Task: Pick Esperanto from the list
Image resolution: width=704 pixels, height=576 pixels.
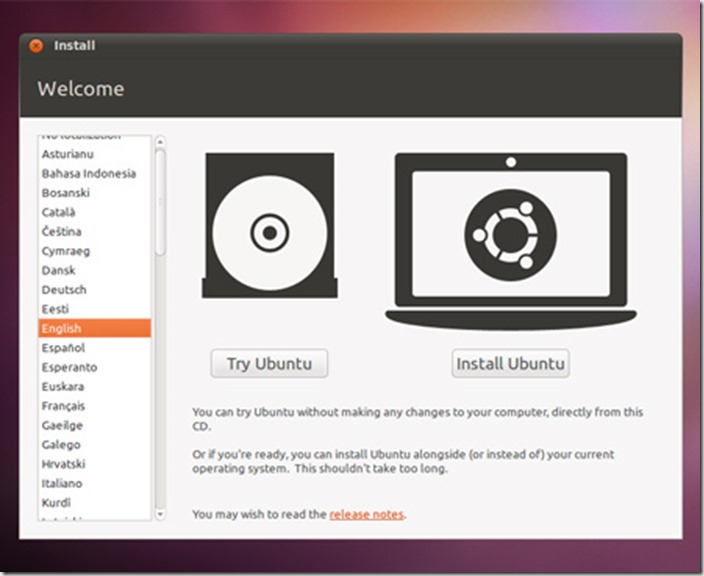Action: click(95, 367)
